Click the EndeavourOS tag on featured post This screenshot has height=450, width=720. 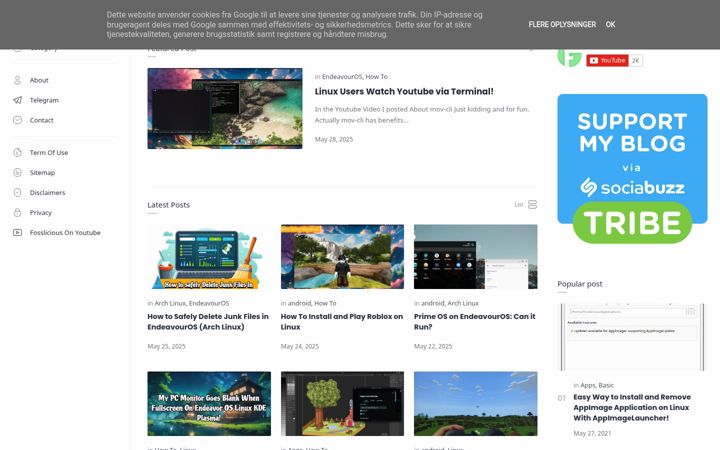(342, 77)
